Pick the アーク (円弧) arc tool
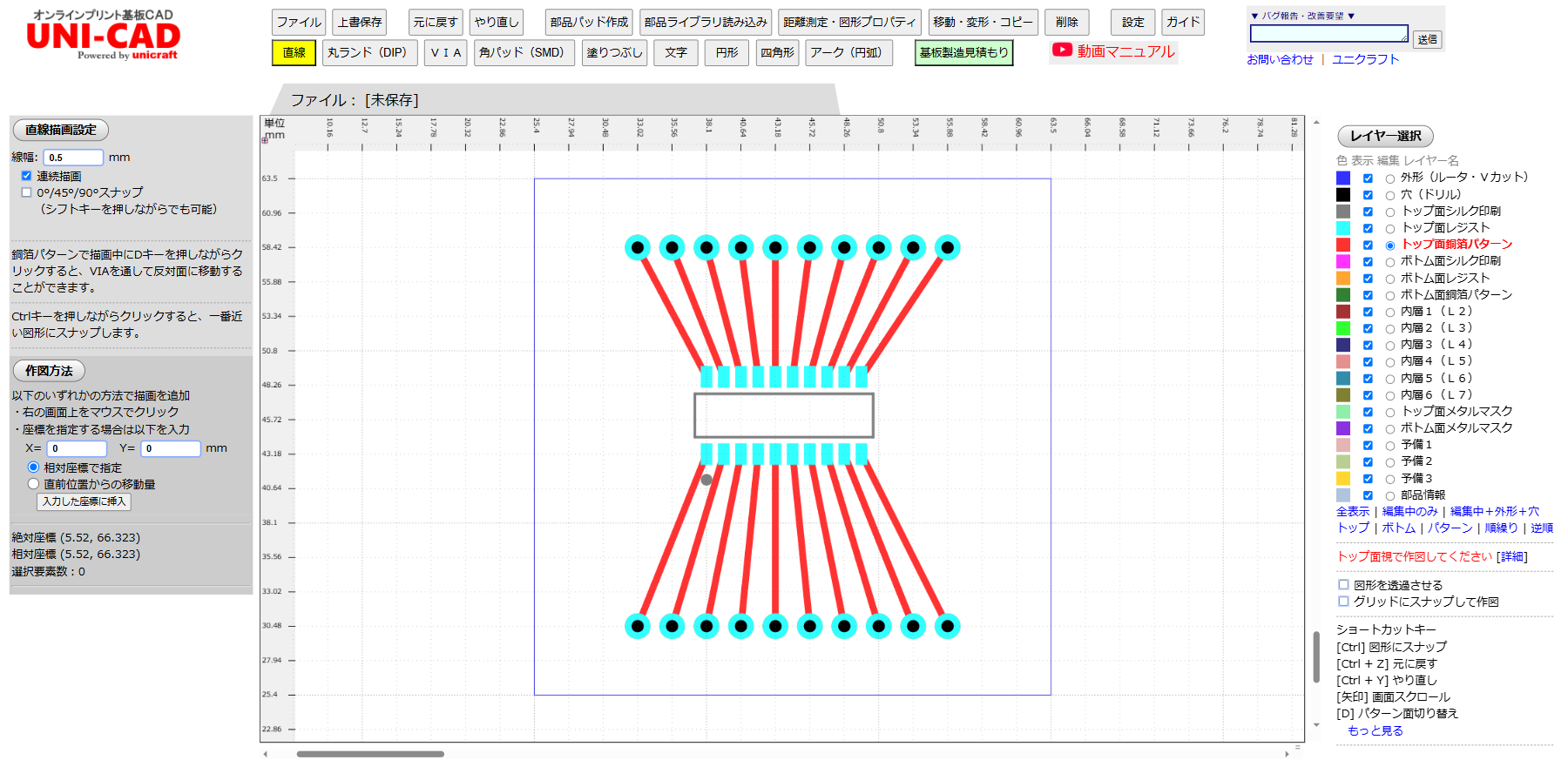This screenshot has width=1568, height=760. tap(848, 53)
